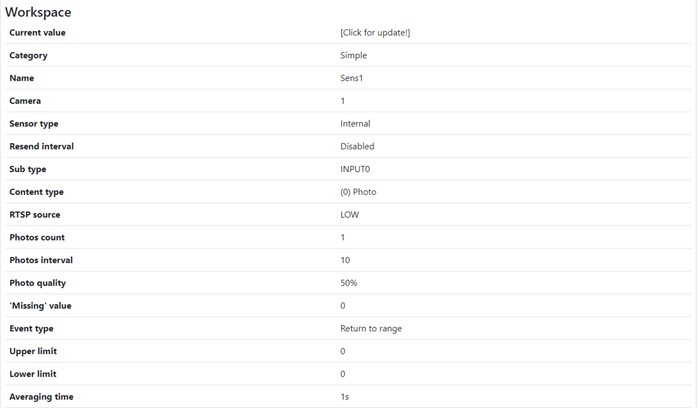Viewport: 698px width, 408px height.
Task: Click the 'Return to range' event type value
Action: tap(371, 328)
